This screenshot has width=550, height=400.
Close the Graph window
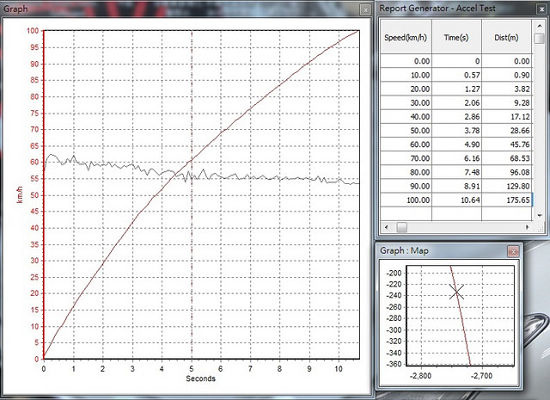click(365, 9)
